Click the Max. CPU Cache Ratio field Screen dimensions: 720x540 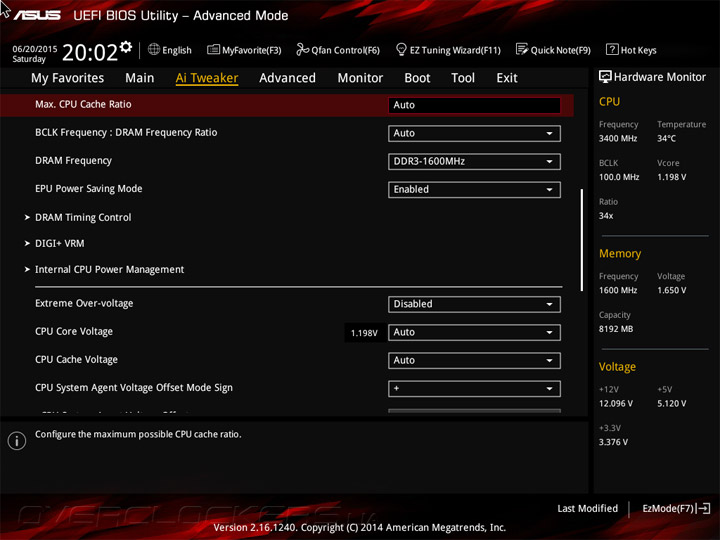click(x=474, y=105)
